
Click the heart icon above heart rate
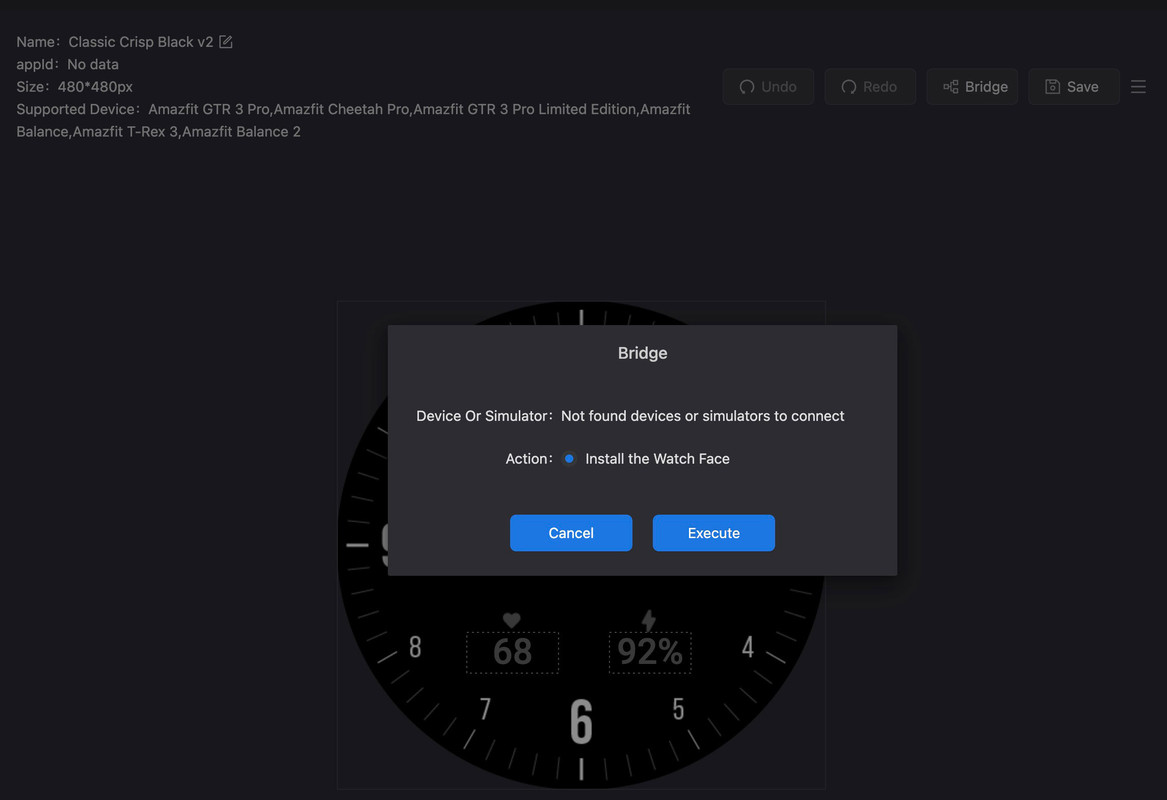coord(511,620)
